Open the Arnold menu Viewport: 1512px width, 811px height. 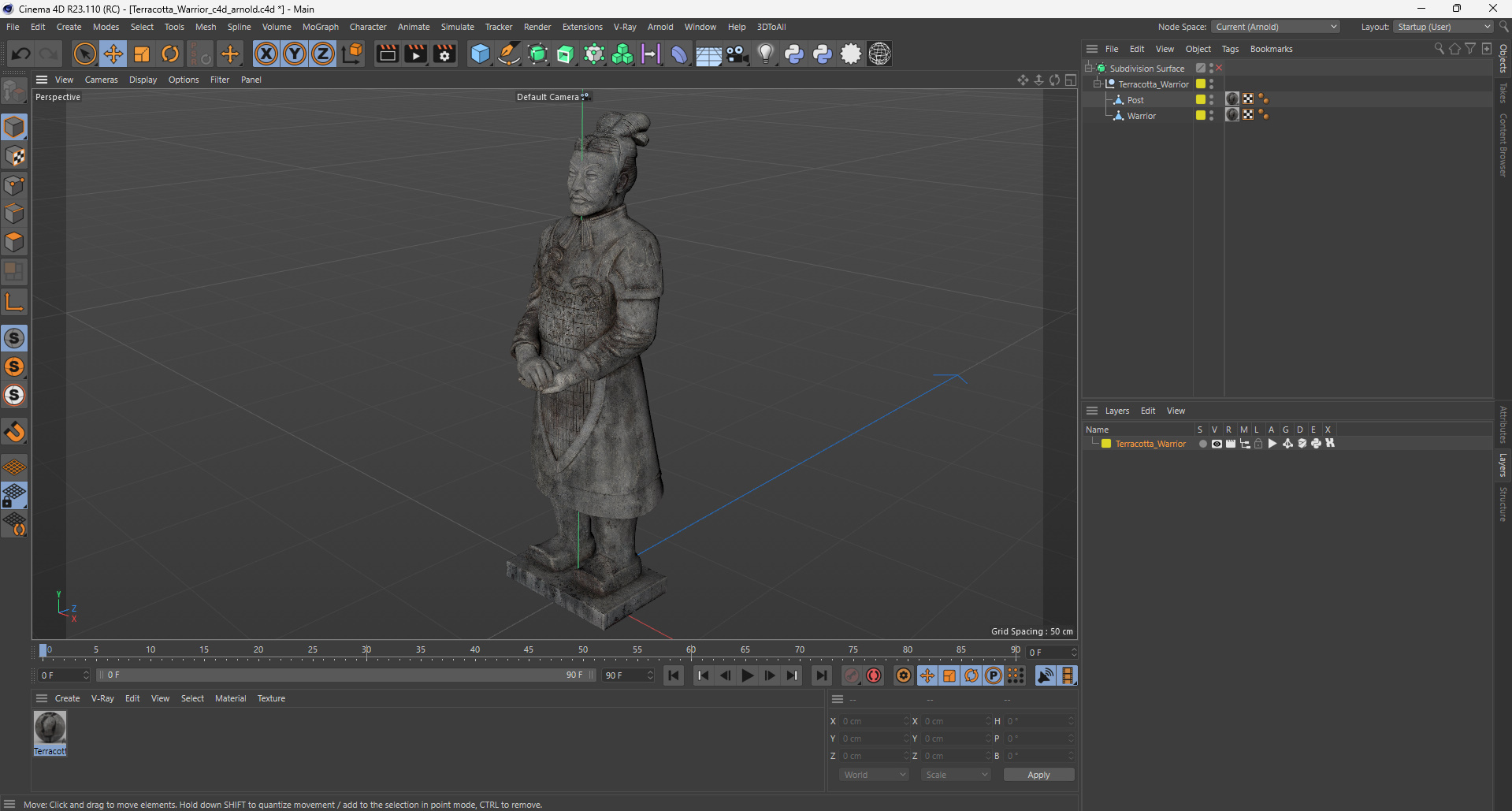[x=660, y=27]
